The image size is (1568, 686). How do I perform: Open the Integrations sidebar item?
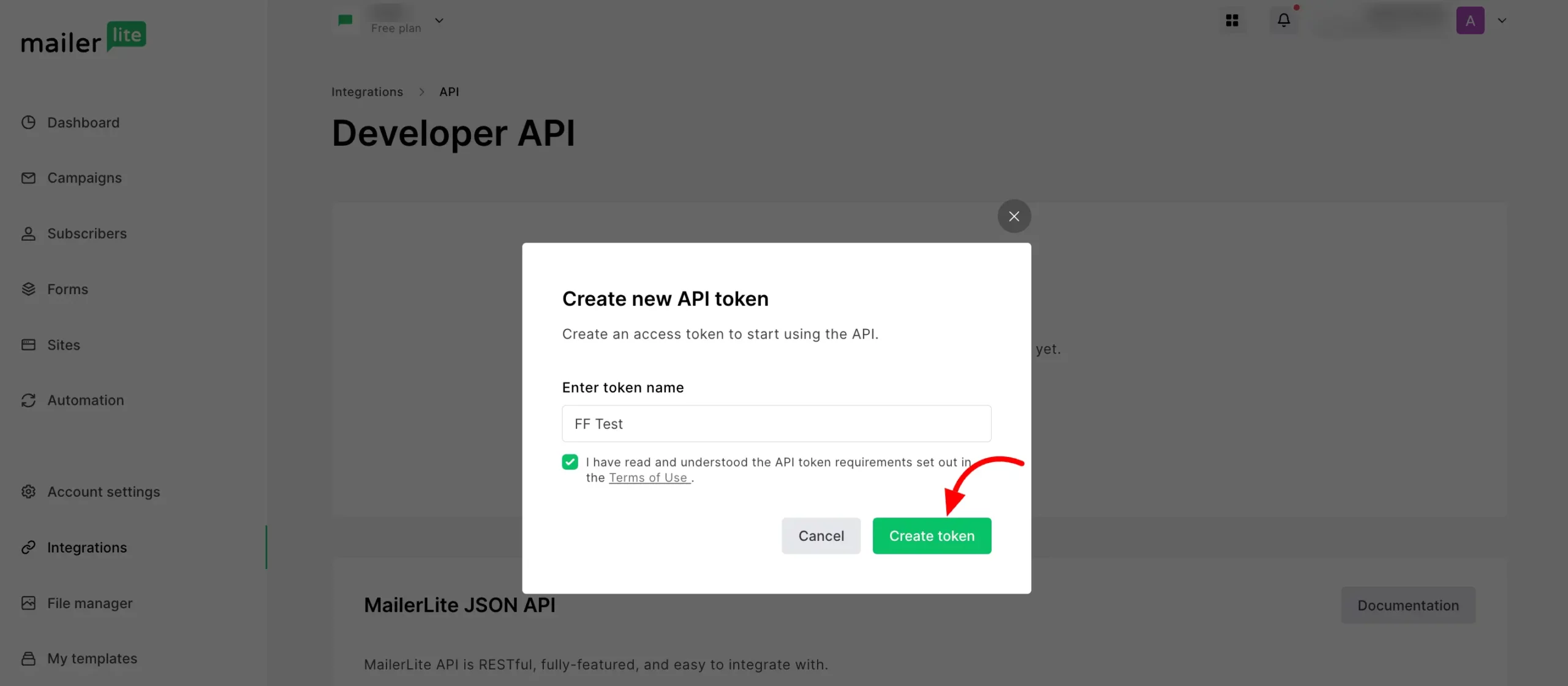(87, 548)
